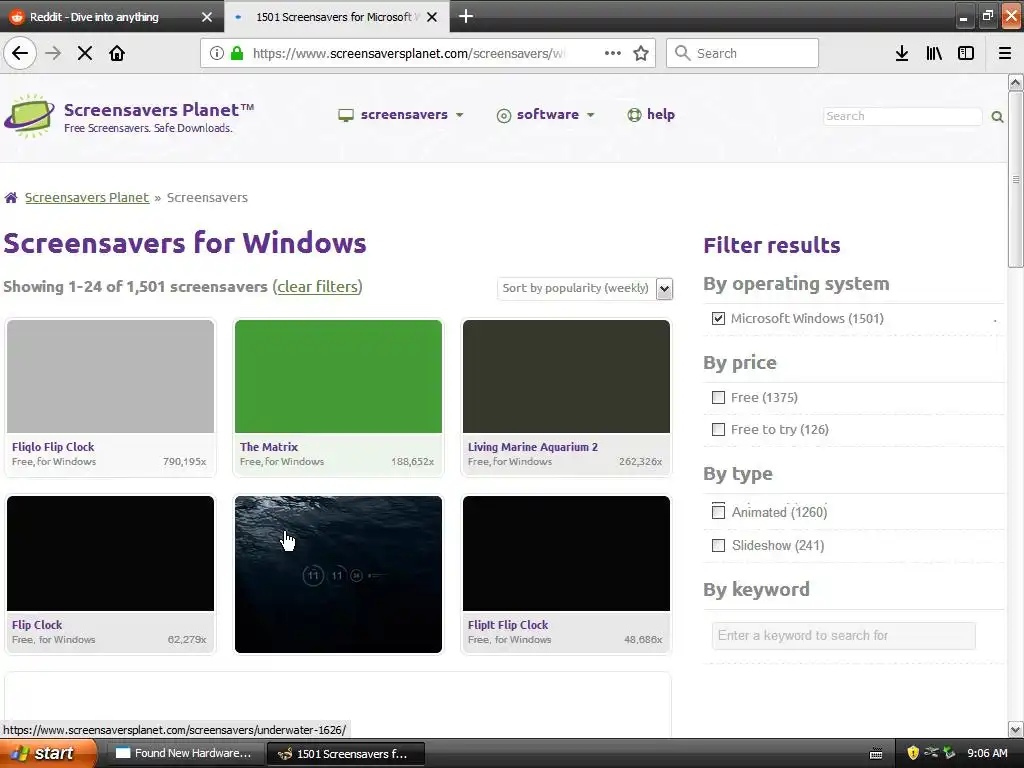1024x768 pixels.
Task: Click the page scroll up arrow
Action: pos(1016,82)
